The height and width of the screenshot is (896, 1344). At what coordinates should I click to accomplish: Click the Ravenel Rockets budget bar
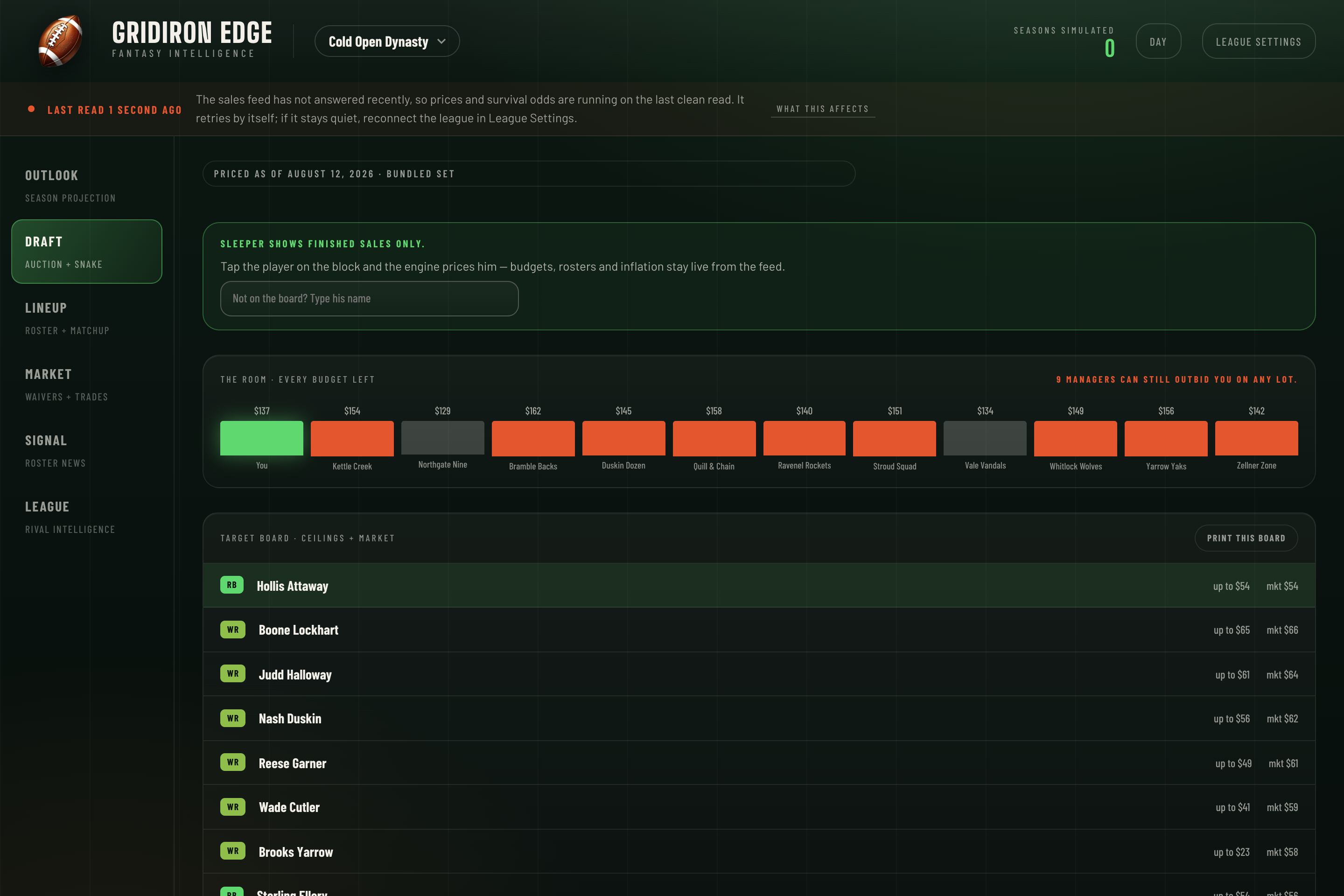tap(804, 438)
